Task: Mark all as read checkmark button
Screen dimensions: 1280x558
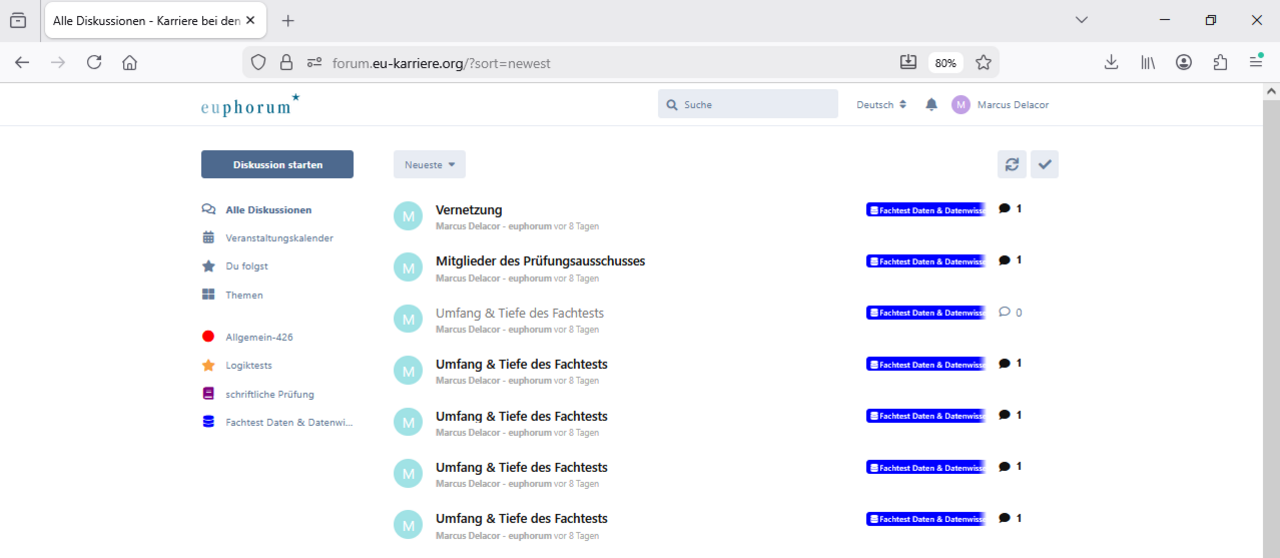Action: 1045,165
